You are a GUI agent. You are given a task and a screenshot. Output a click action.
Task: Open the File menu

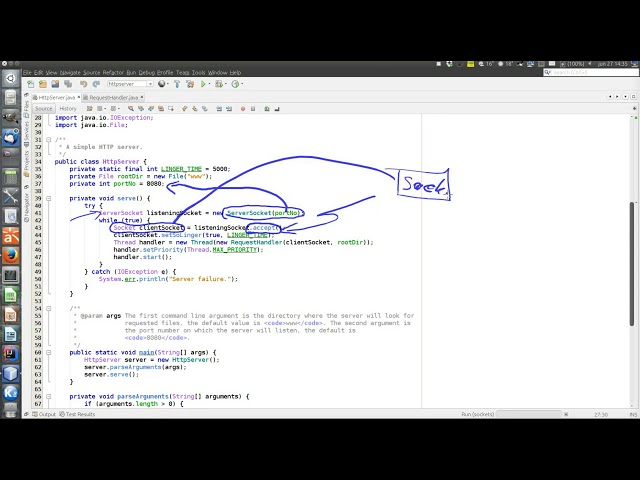27,73
